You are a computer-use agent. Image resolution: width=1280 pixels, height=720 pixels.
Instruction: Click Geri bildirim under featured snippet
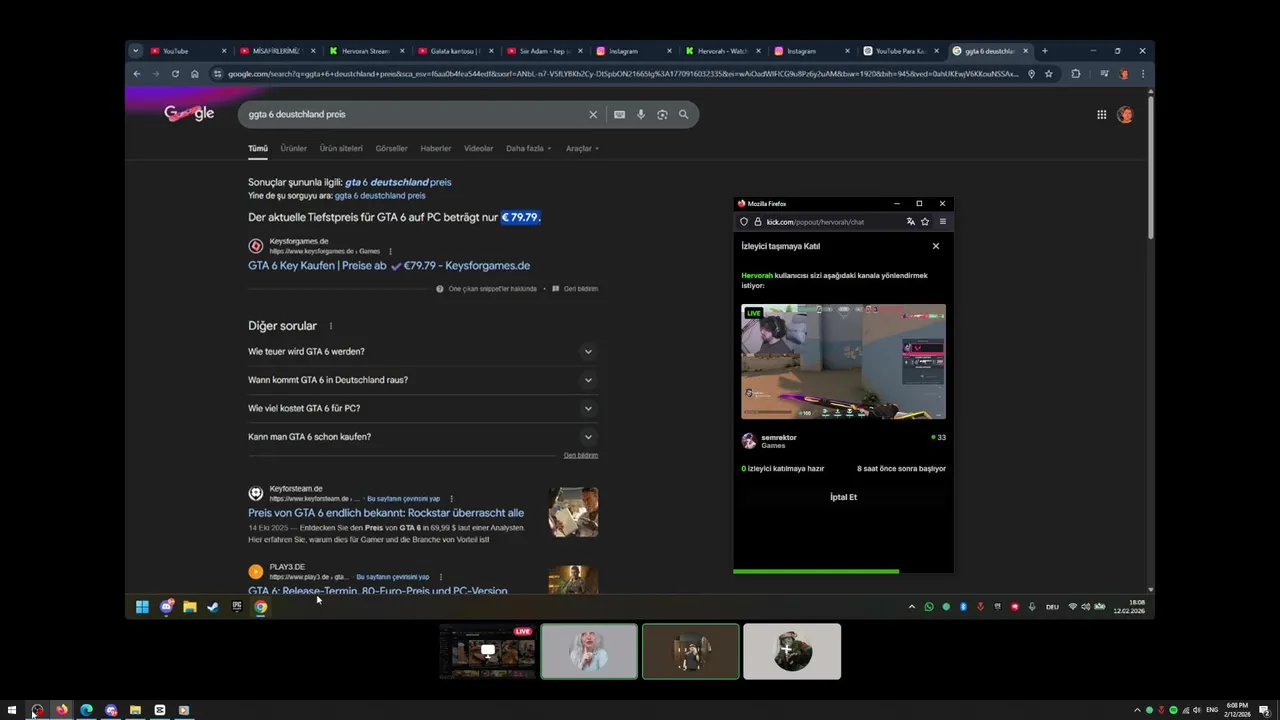pyautogui.click(x=576, y=289)
